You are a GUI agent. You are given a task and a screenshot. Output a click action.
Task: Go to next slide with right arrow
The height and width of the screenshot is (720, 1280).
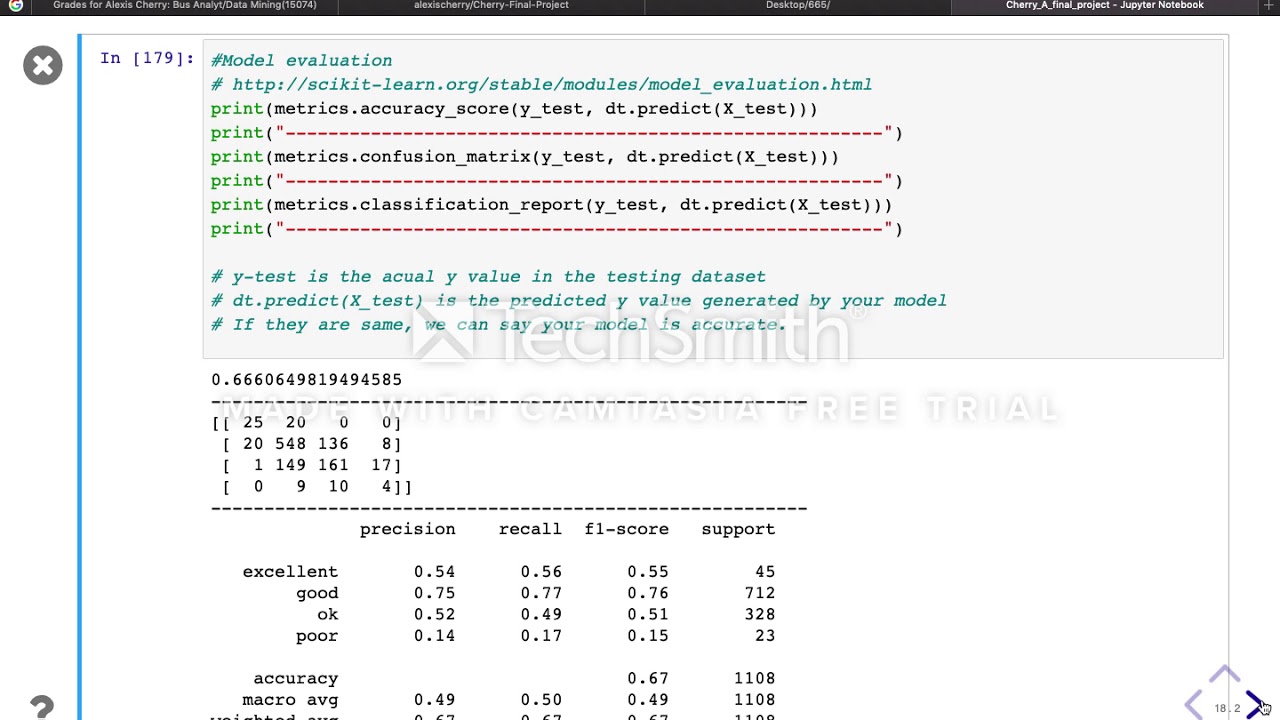[x=1254, y=704]
